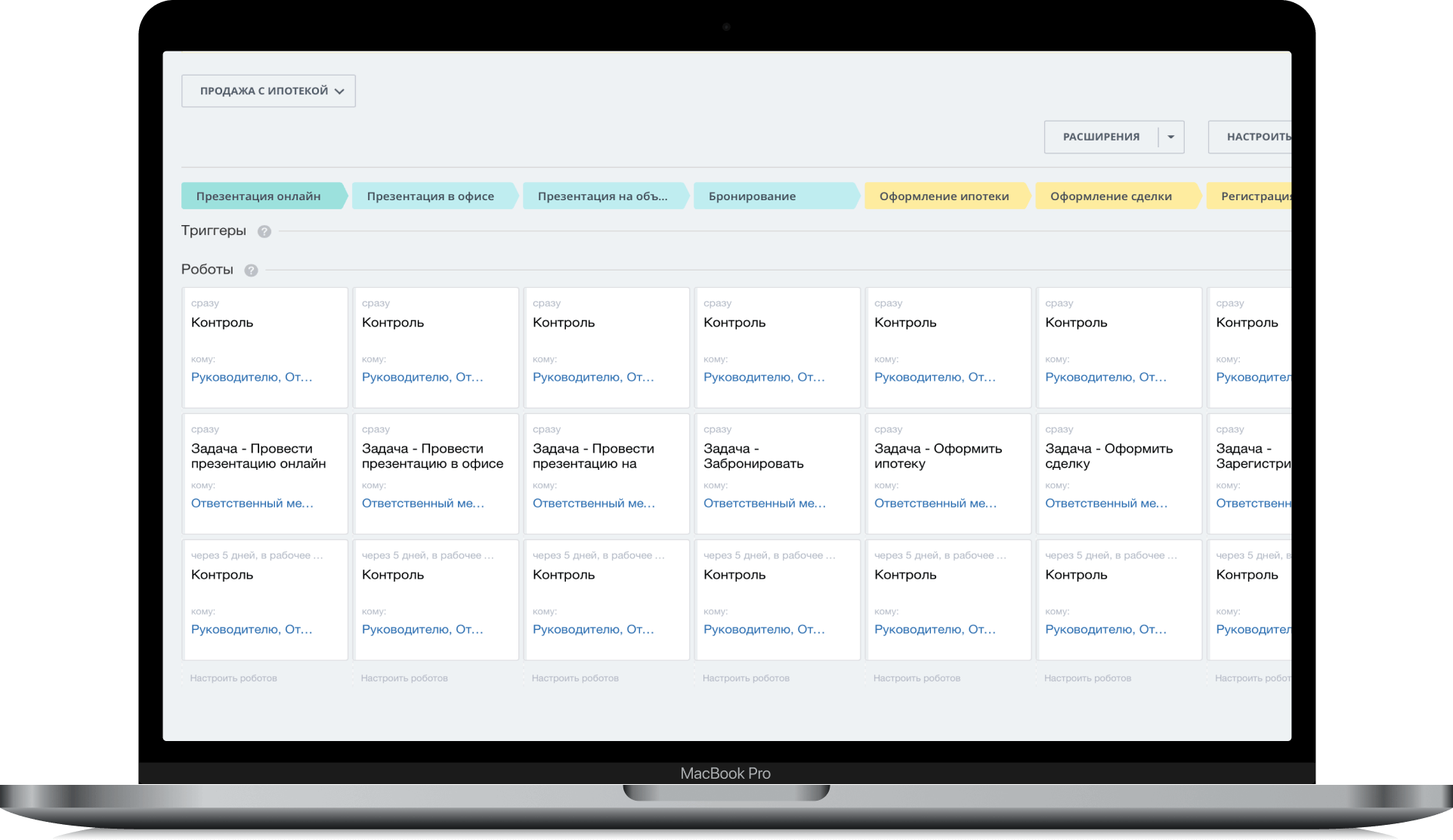Select Оформление ипотеки stage
1453x840 pixels.
tap(944, 196)
